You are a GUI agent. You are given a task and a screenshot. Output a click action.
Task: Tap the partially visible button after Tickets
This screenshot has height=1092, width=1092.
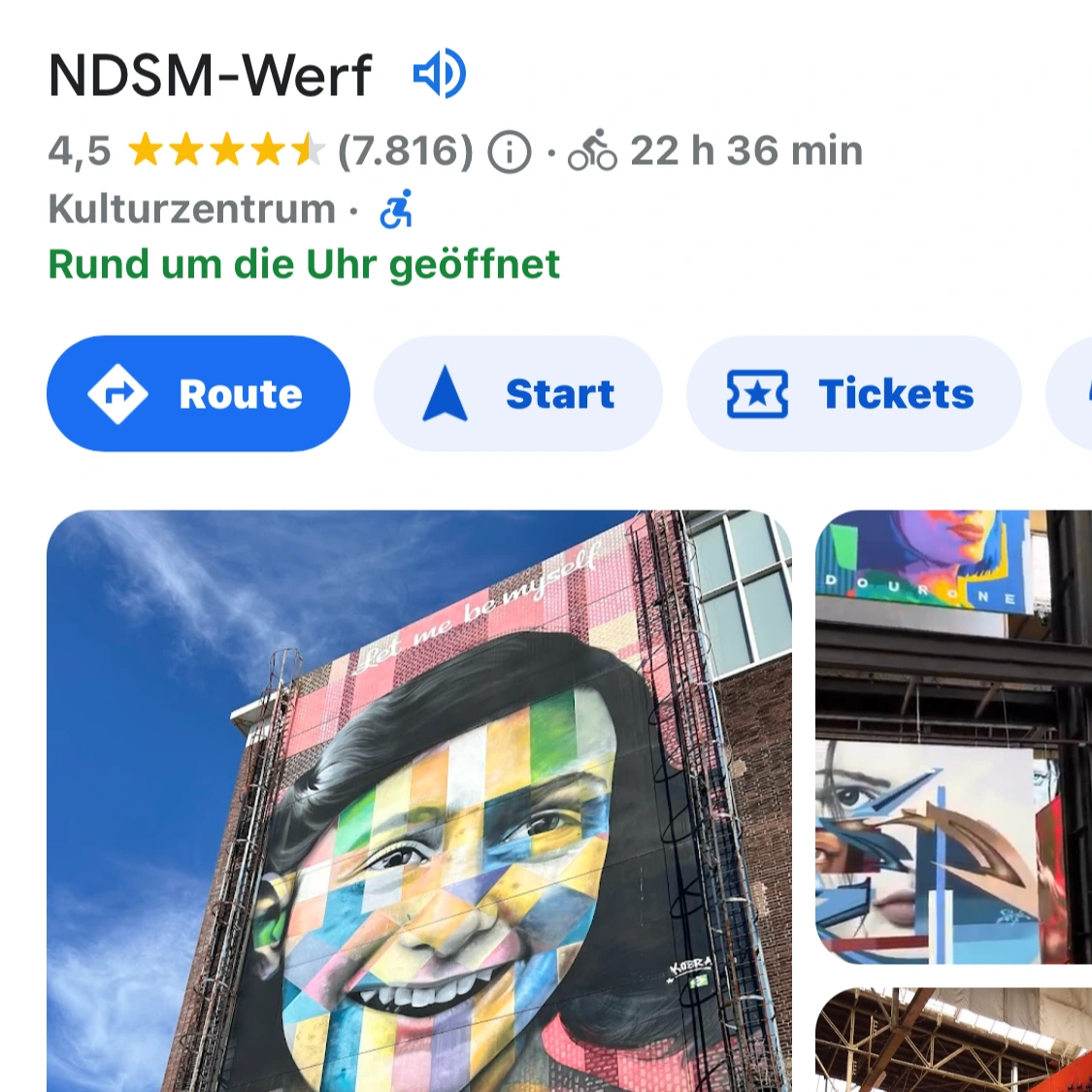[1070, 393]
